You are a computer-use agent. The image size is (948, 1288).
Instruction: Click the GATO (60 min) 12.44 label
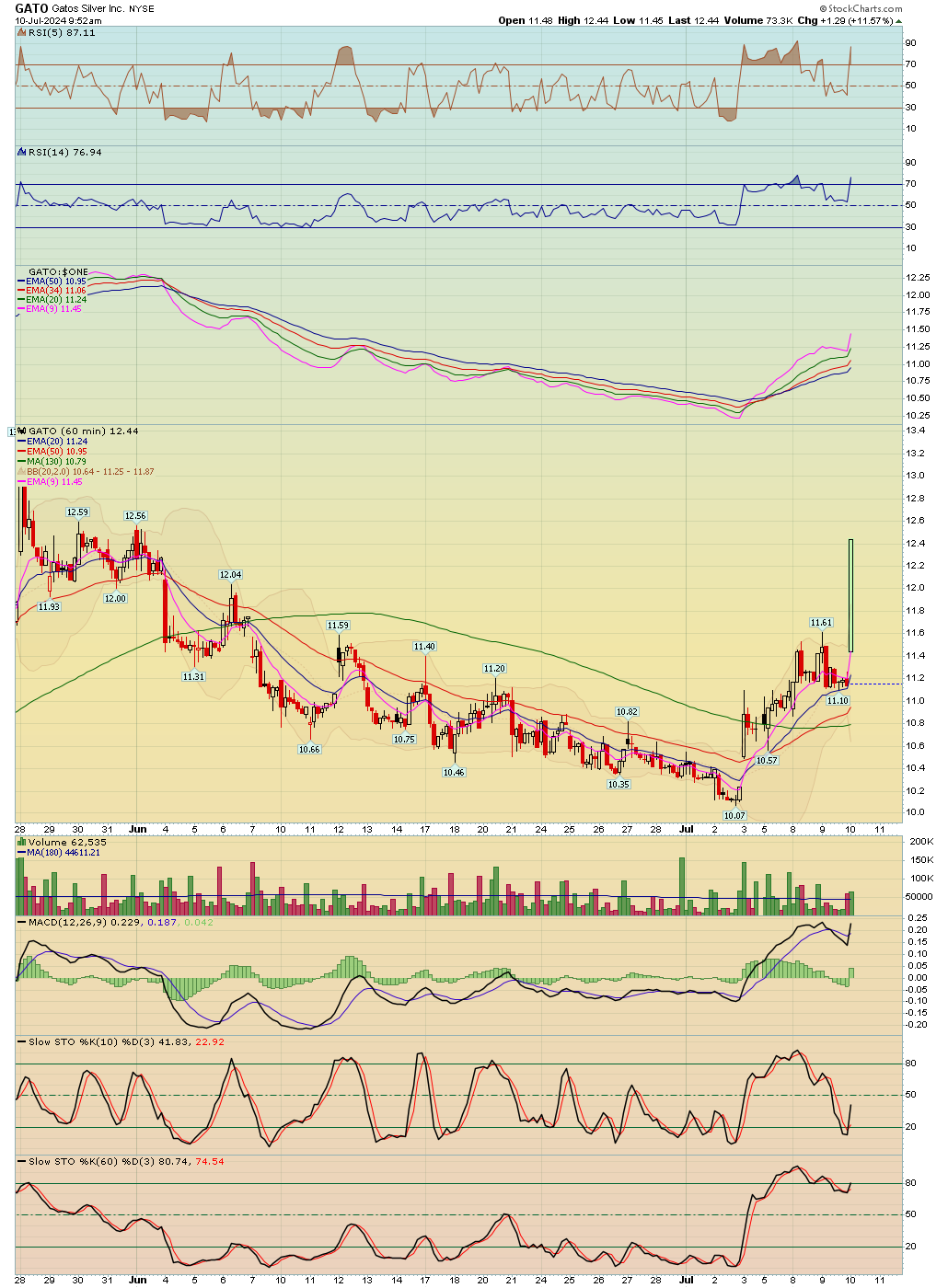pyautogui.click(x=84, y=431)
